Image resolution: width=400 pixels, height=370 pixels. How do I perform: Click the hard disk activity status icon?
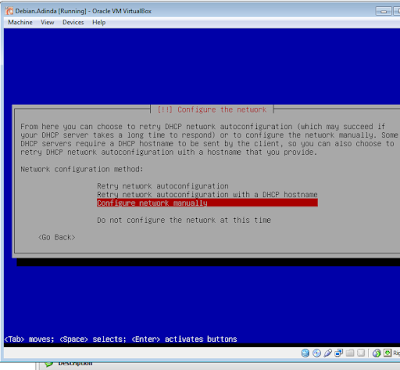[x=305, y=353]
